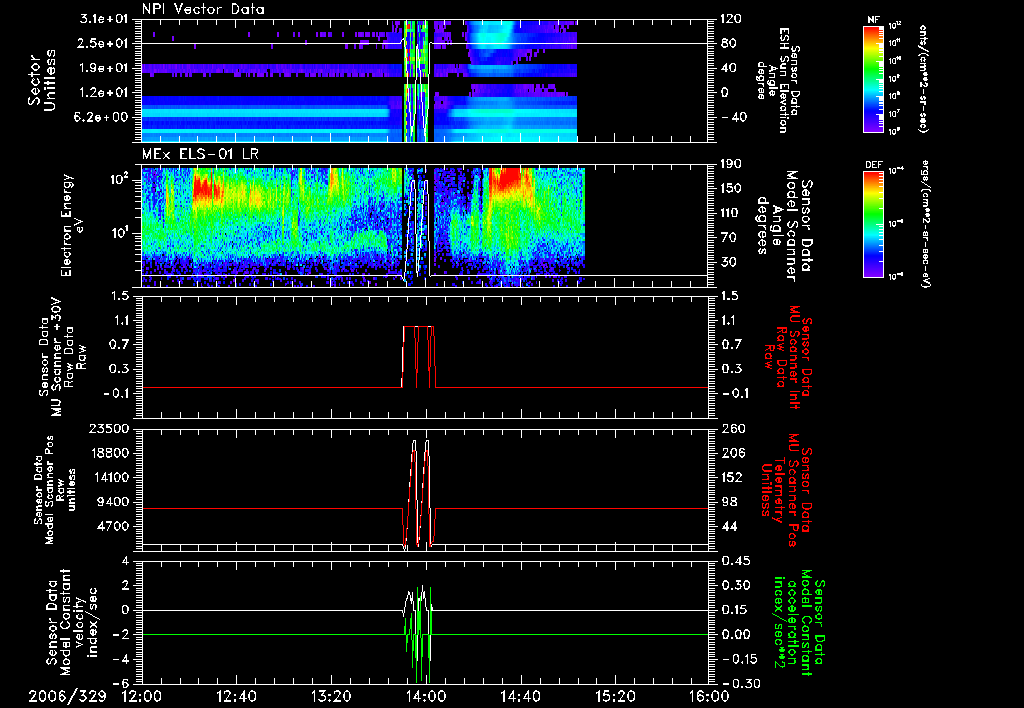The height and width of the screenshot is (708, 1024).
Task: Click the 150 scanner angle tick
Action: click(x=731, y=189)
